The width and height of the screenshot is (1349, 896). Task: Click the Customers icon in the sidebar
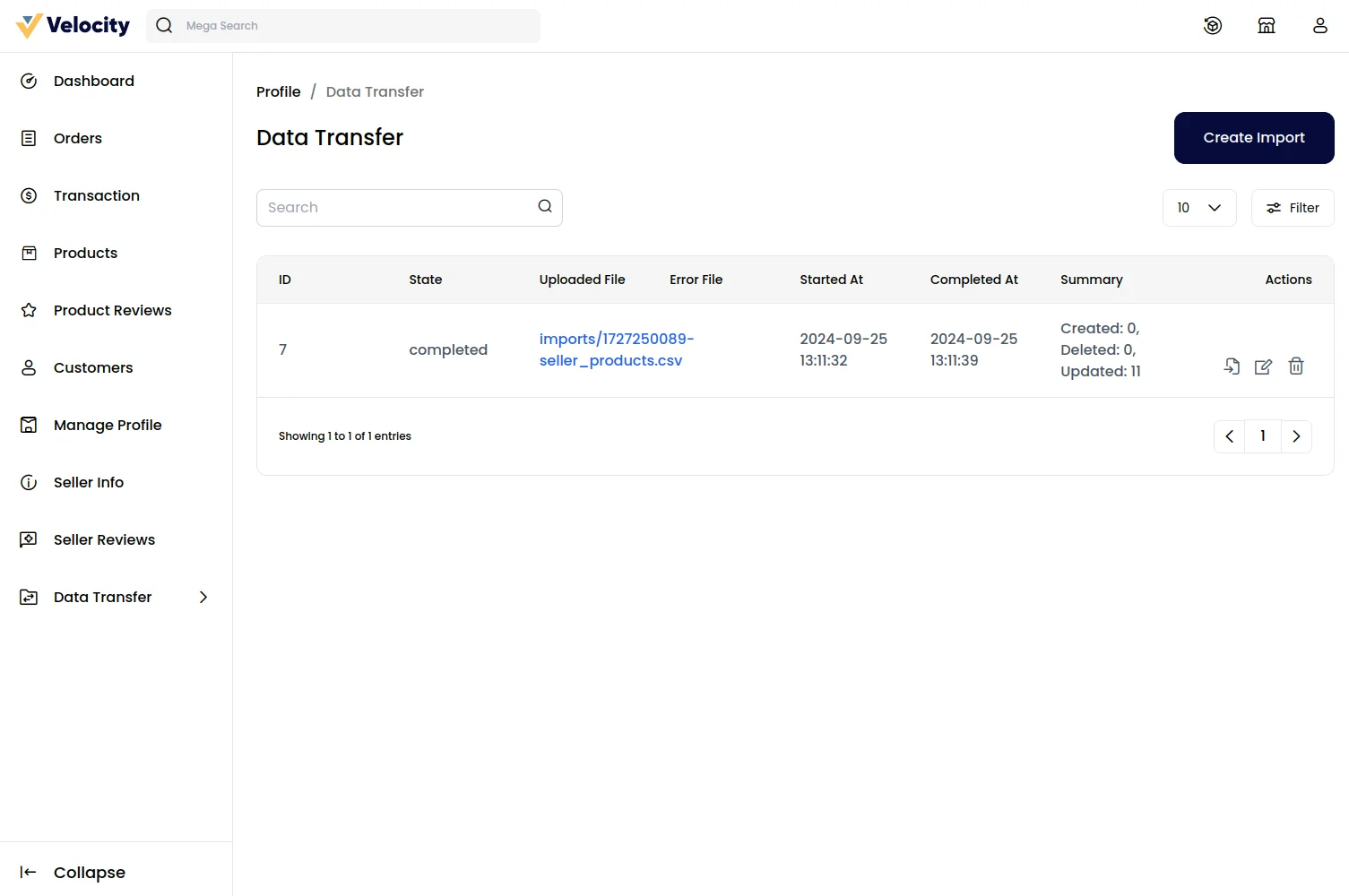28,367
